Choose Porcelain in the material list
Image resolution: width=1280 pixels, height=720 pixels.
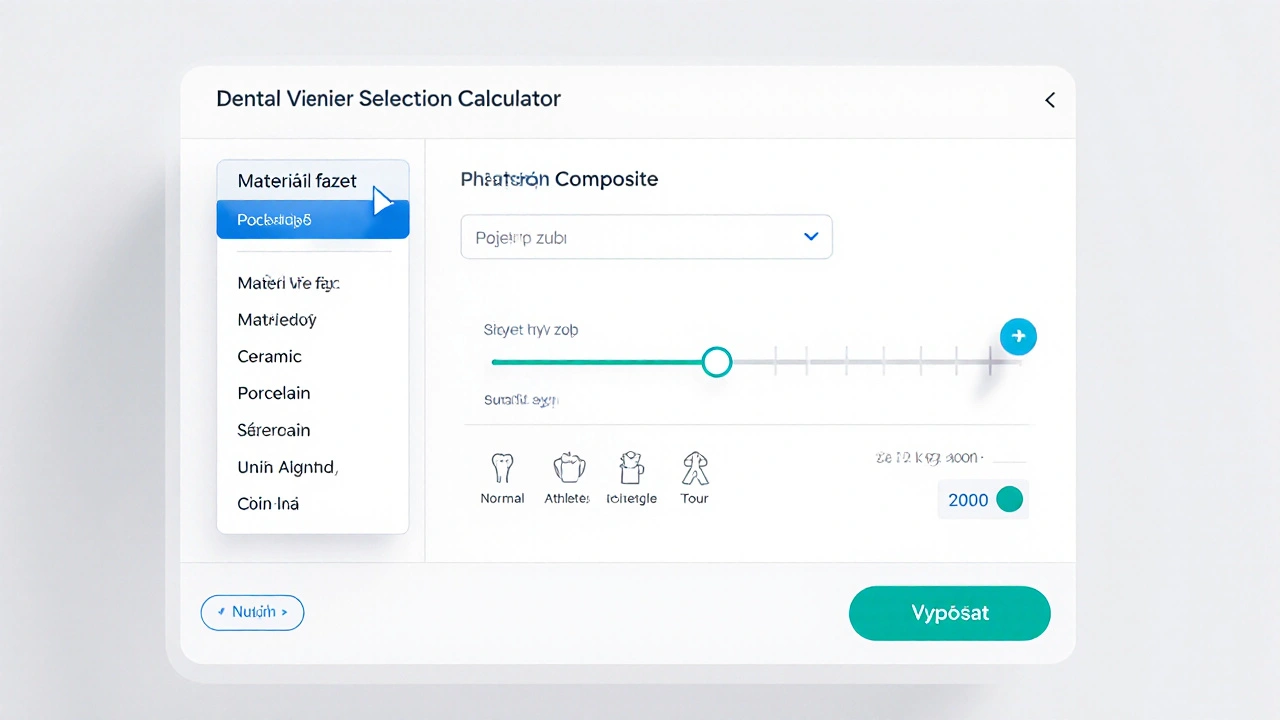click(274, 393)
